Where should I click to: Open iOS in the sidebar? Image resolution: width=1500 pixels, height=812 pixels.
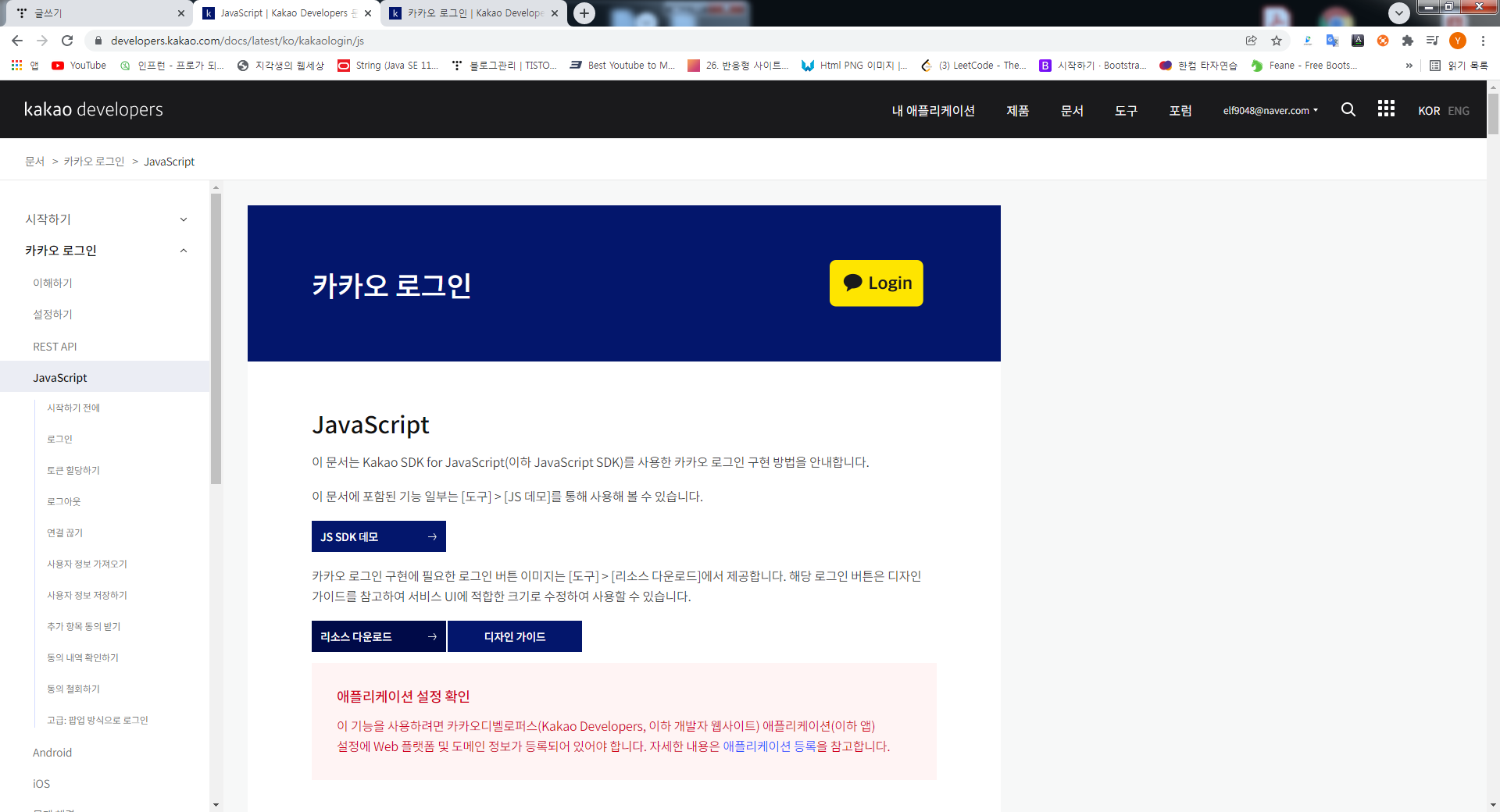41,784
